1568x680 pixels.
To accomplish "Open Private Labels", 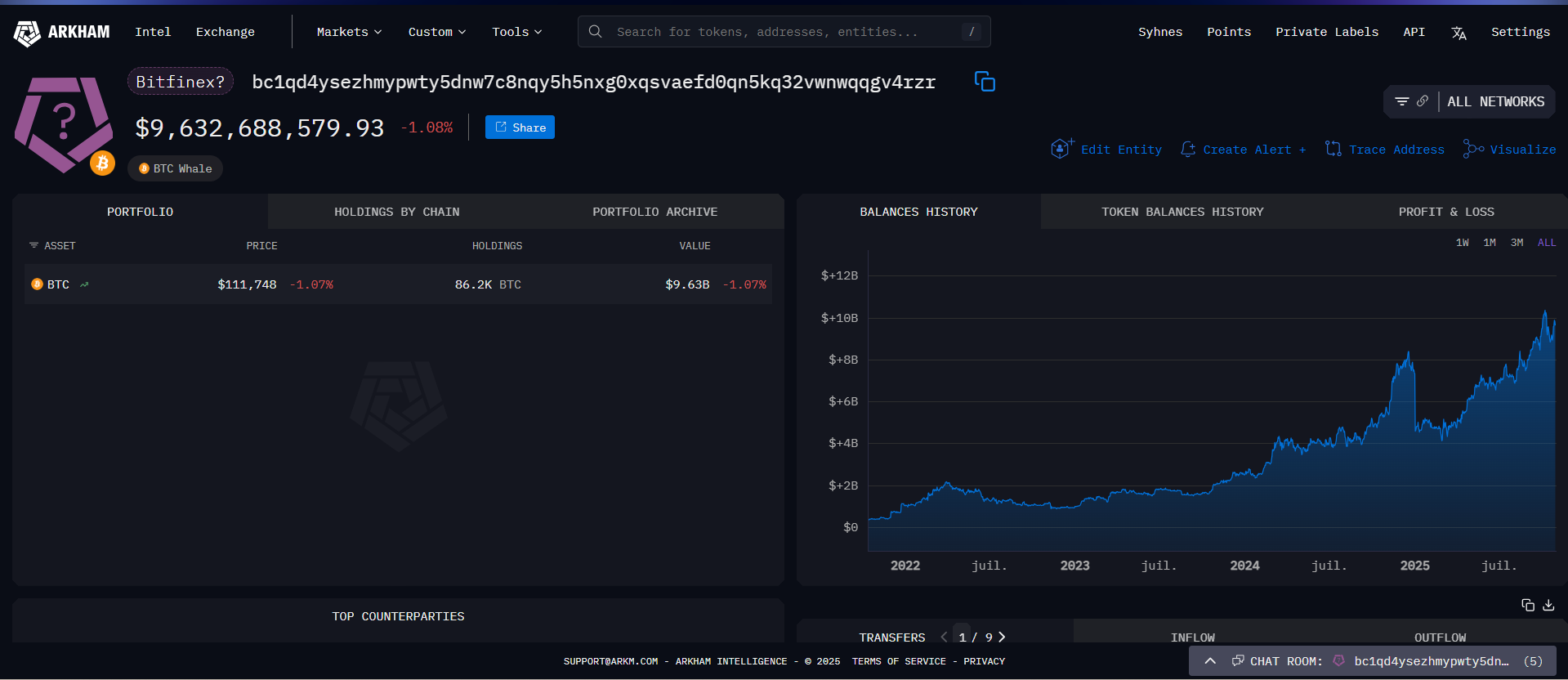I will (1327, 32).
